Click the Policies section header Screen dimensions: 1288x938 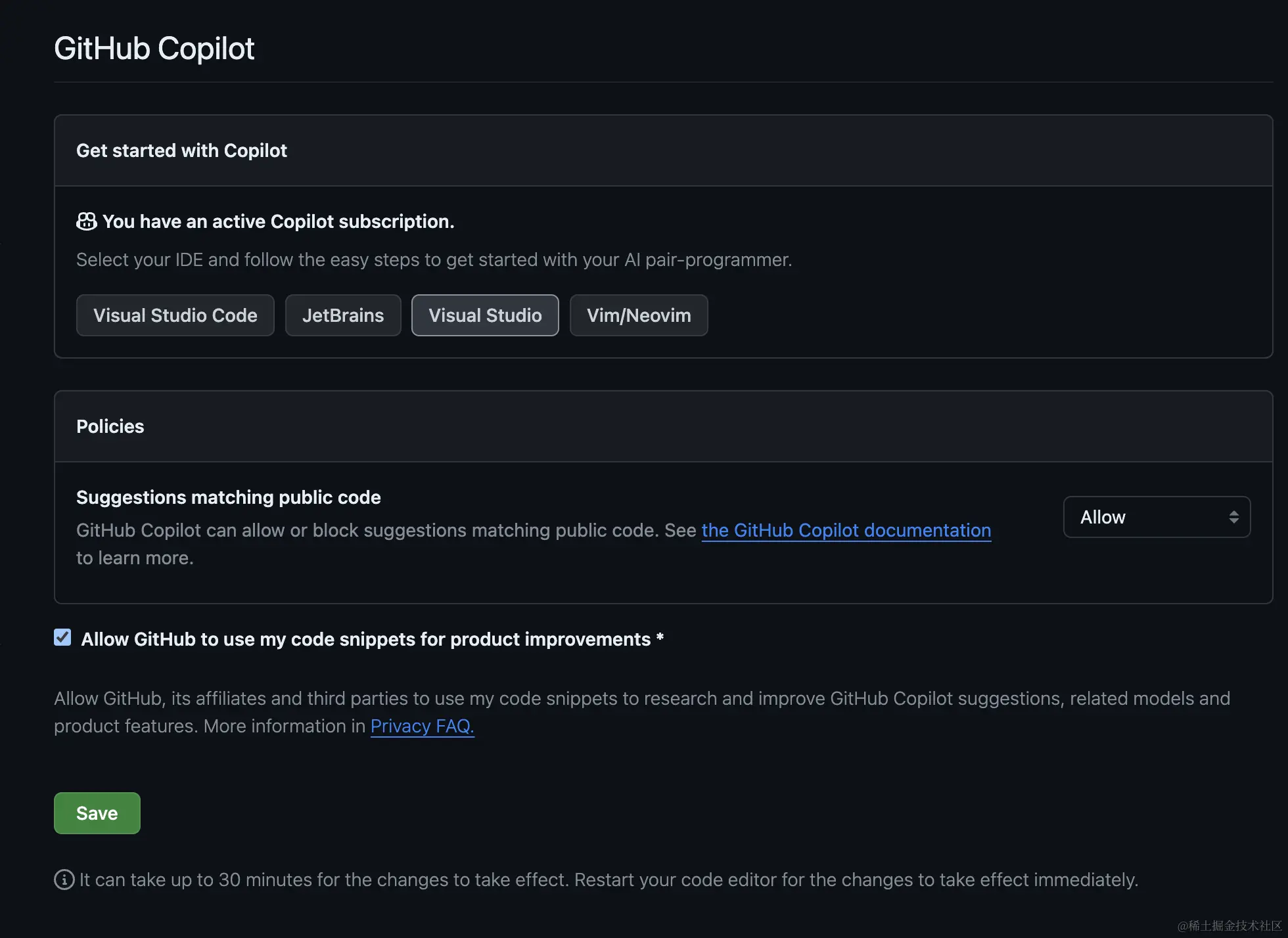(110, 426)
